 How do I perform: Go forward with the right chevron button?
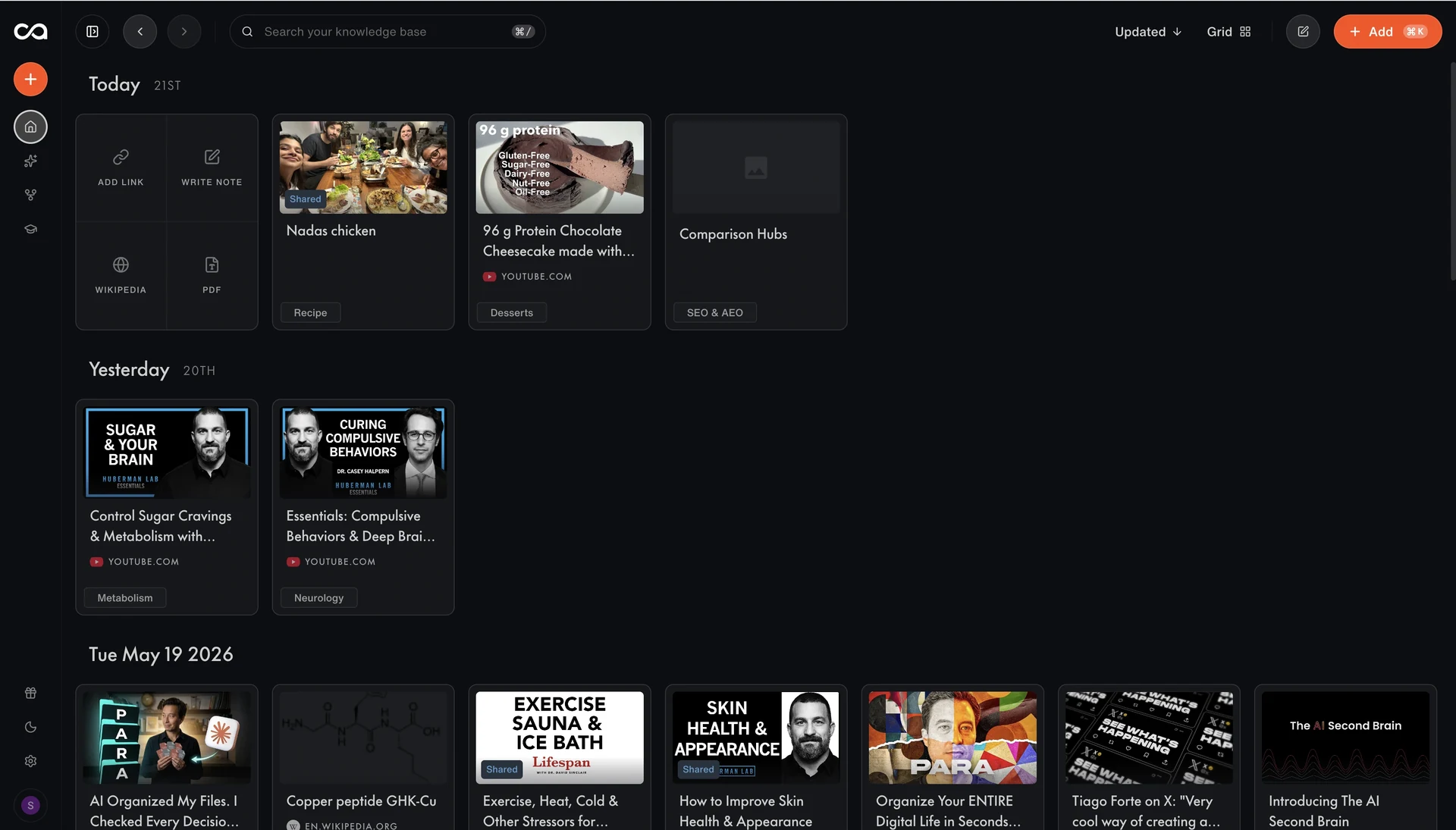coord(184,31)
